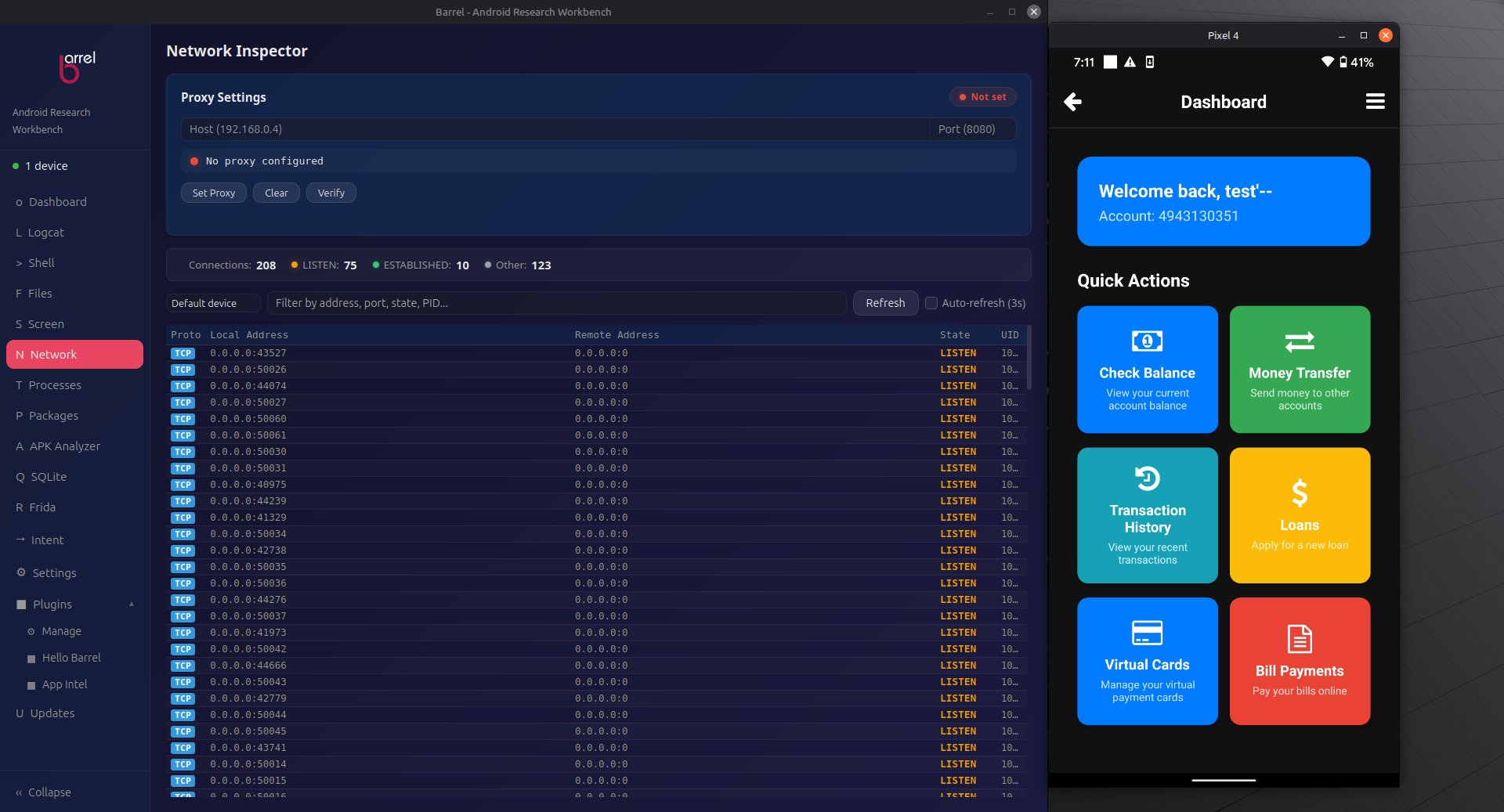Click the Plugins square icon

pyautogui.click(x=21, y=604)
